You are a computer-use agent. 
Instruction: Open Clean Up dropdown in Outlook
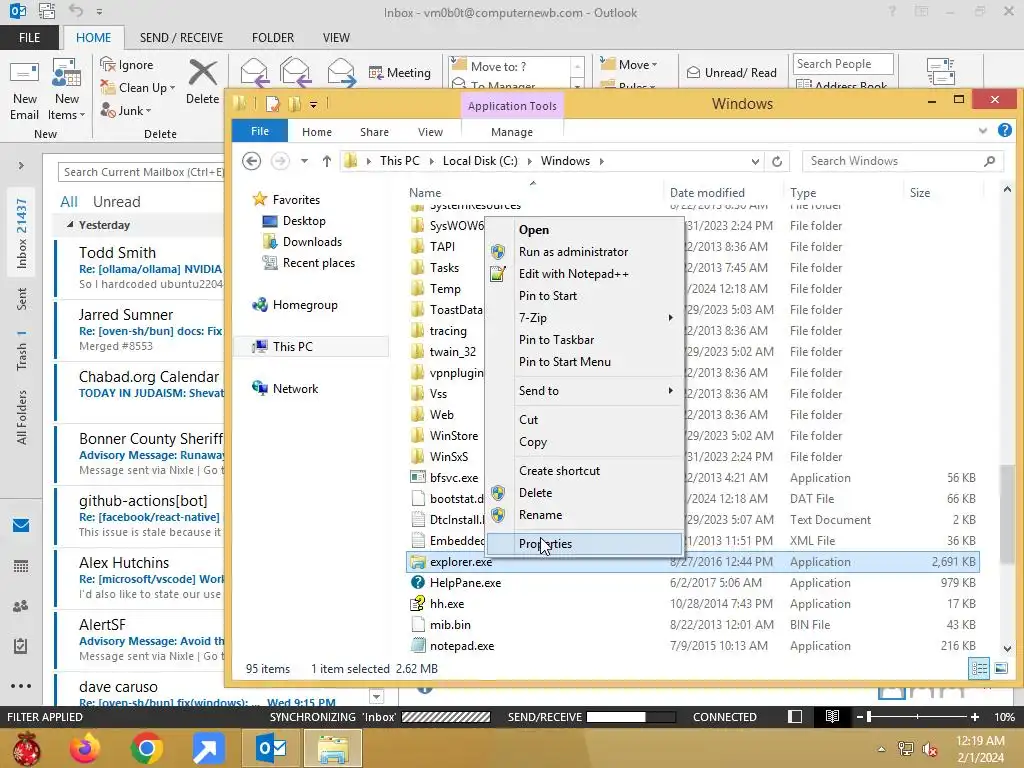138,88
